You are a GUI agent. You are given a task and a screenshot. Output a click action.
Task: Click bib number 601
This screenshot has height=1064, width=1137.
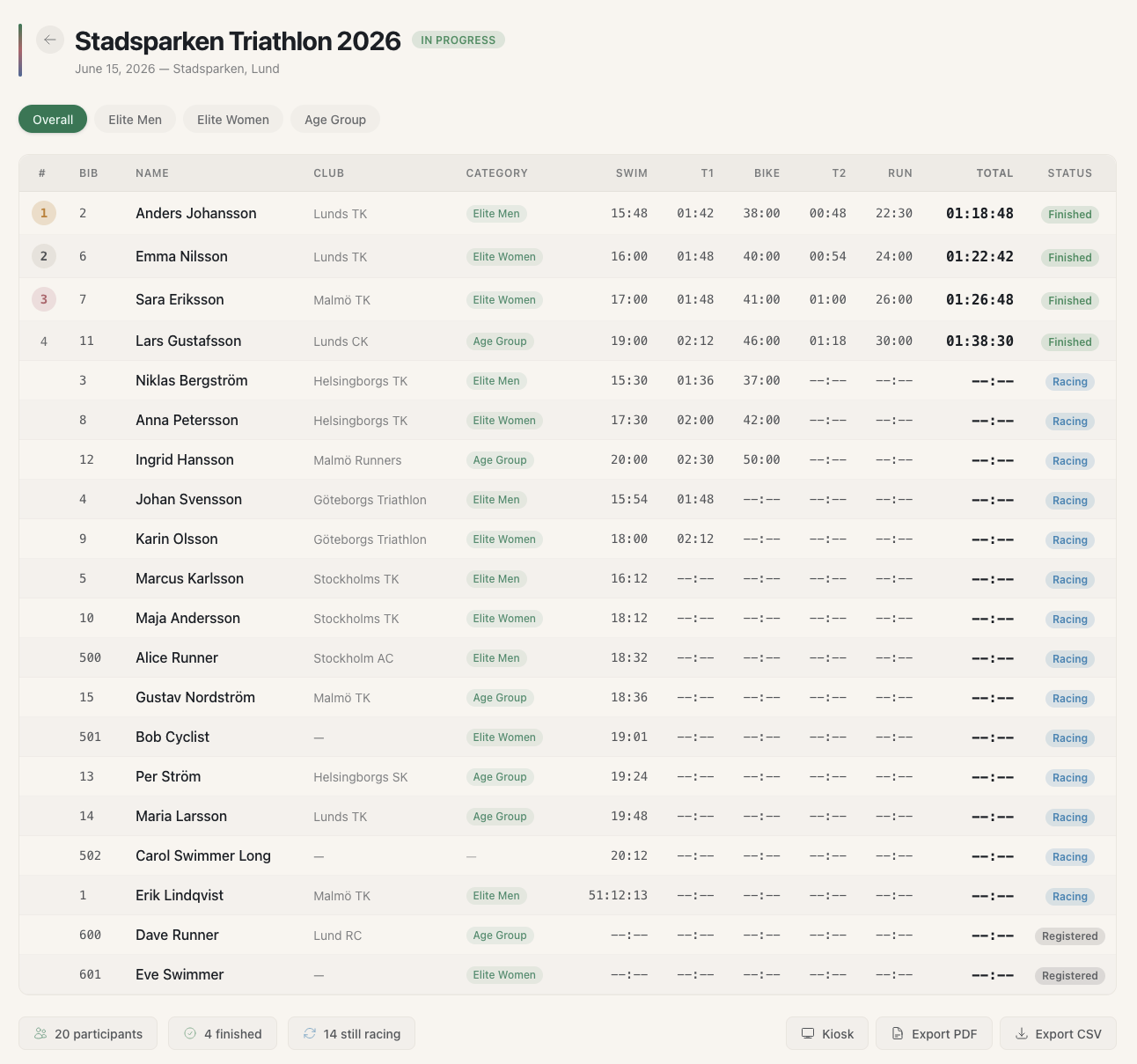[90, 974]
